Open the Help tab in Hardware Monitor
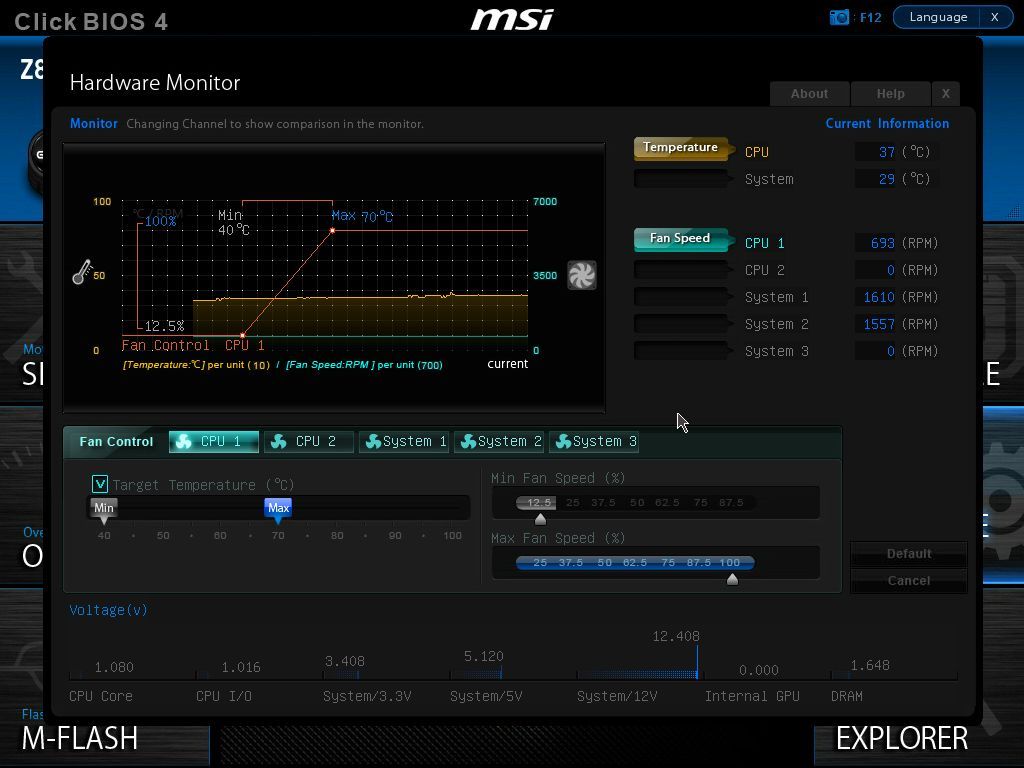This screenshot has width=1024, height=768. pyautogui.click(x=891, y=93)
